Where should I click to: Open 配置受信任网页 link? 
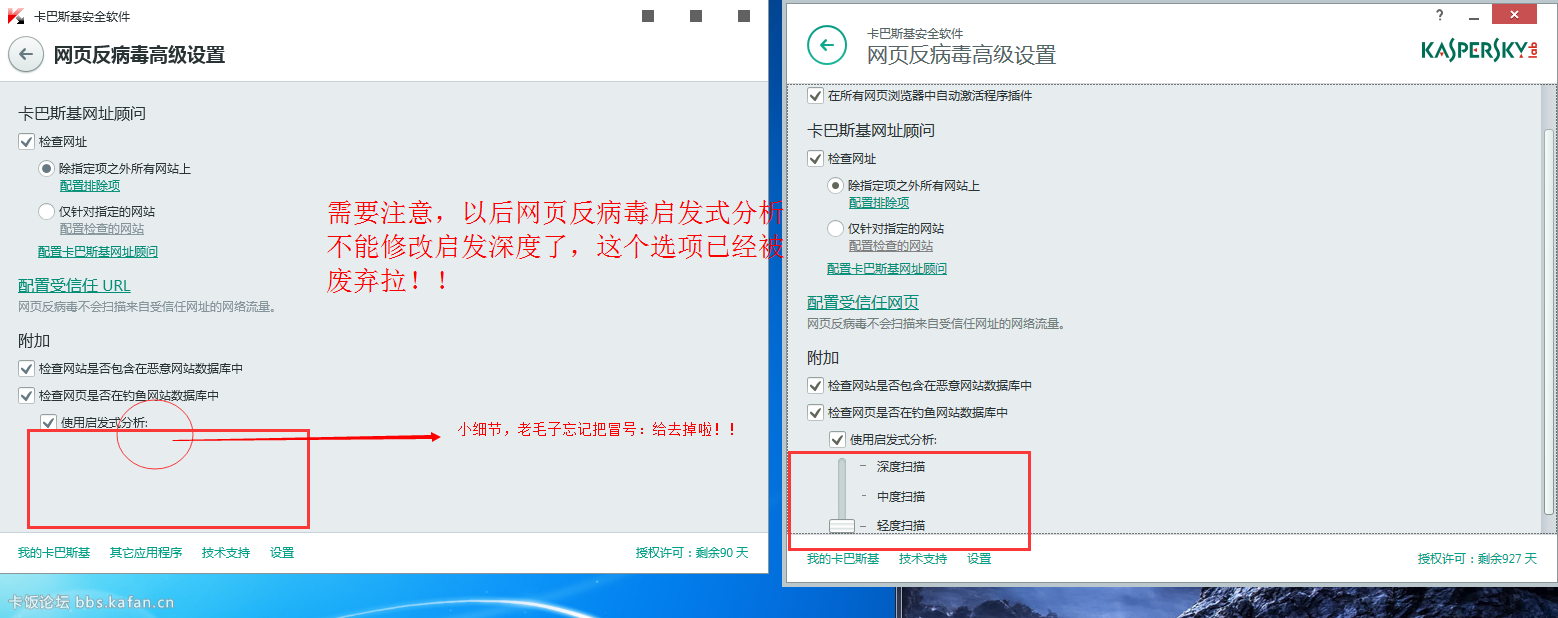(x=863, y=303)
